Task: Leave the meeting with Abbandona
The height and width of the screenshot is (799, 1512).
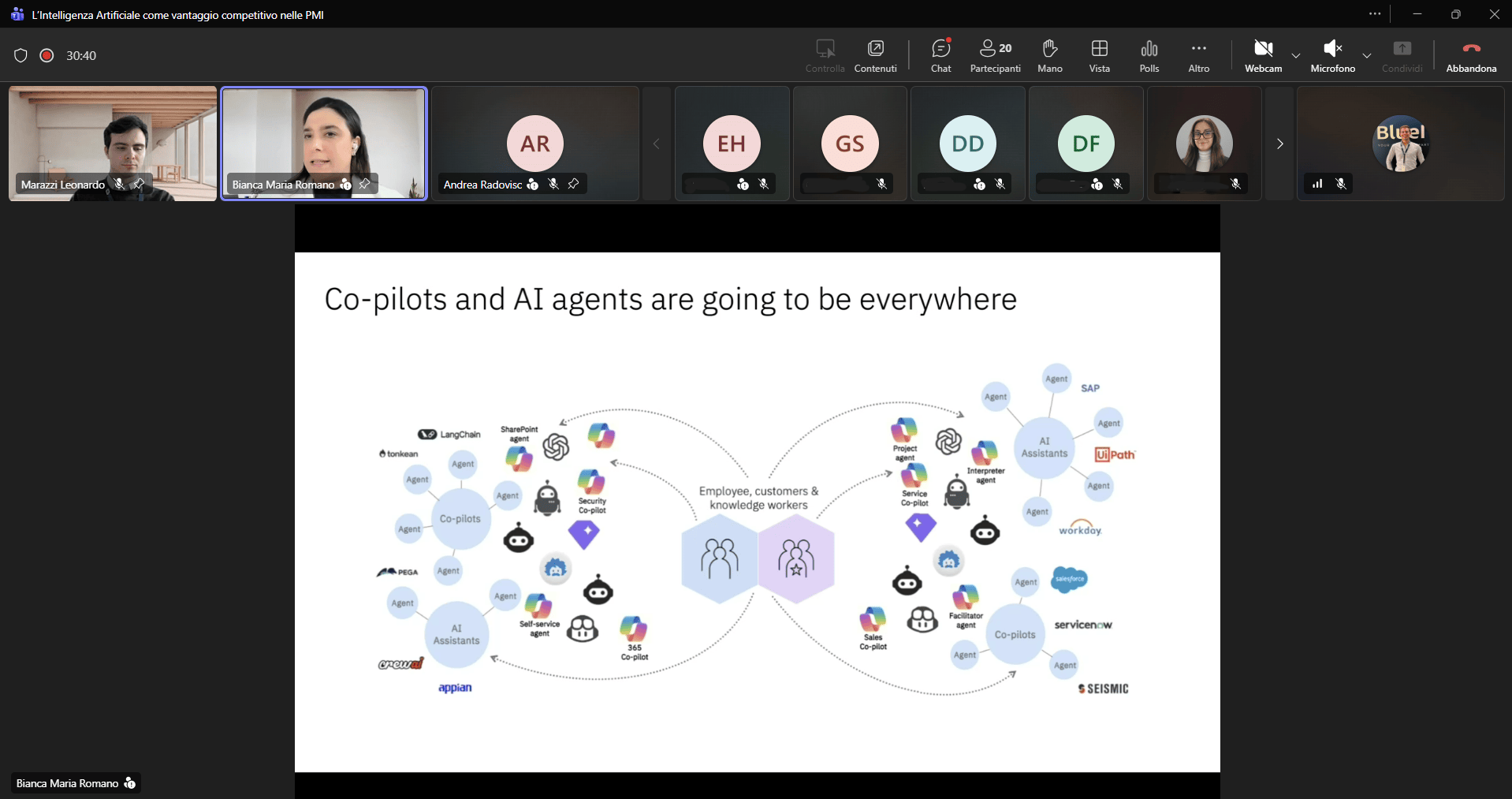Action: point(1471,56)
